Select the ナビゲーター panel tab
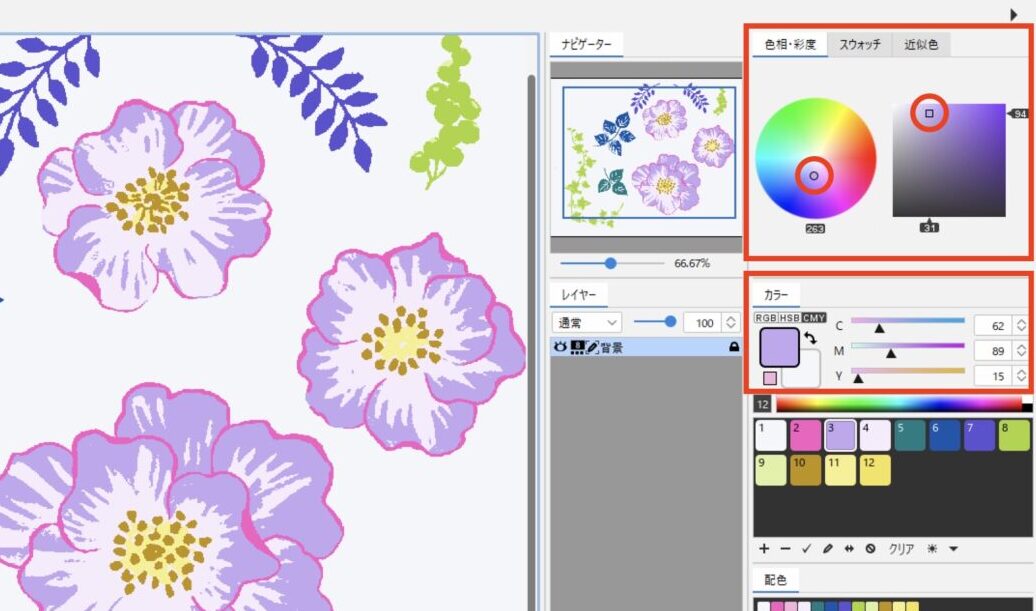This screenshot has width=1036, height=611. coord(586,44)
